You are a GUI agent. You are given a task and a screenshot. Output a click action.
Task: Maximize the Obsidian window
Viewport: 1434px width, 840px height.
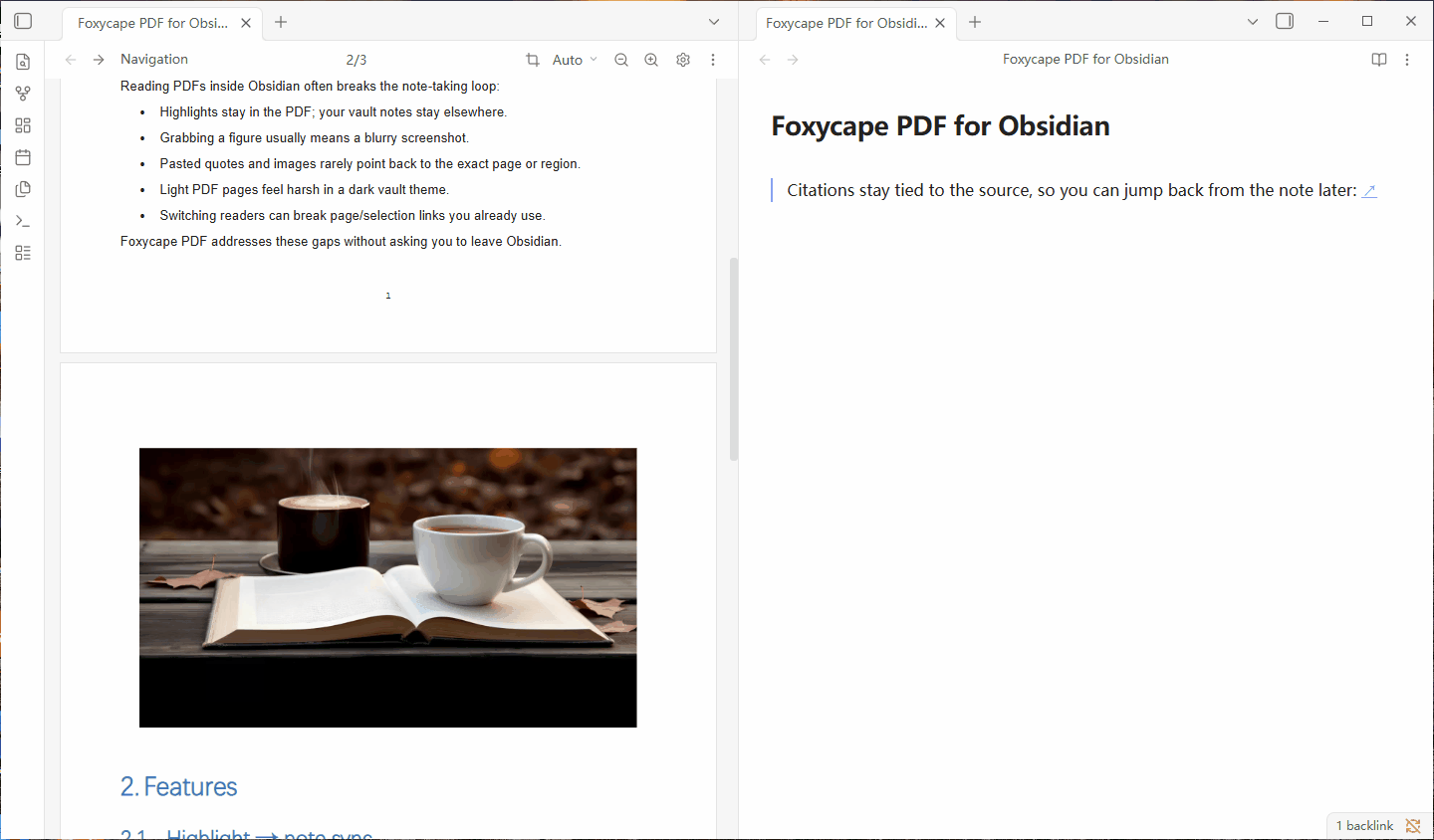(x=1367, y=21)
